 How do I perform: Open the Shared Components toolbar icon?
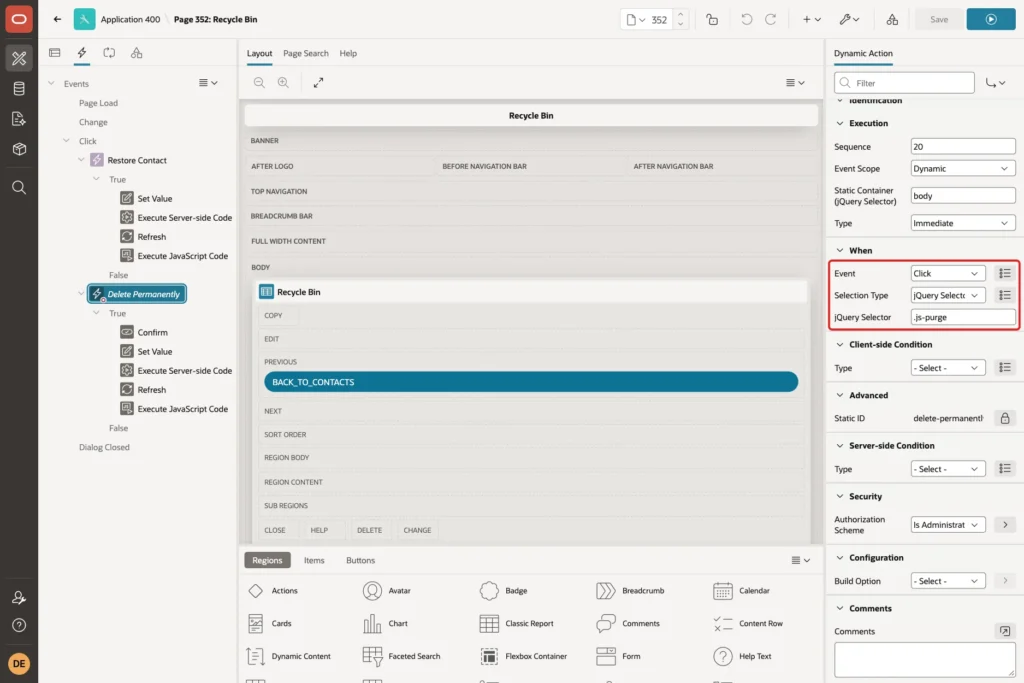coord(892,20)
